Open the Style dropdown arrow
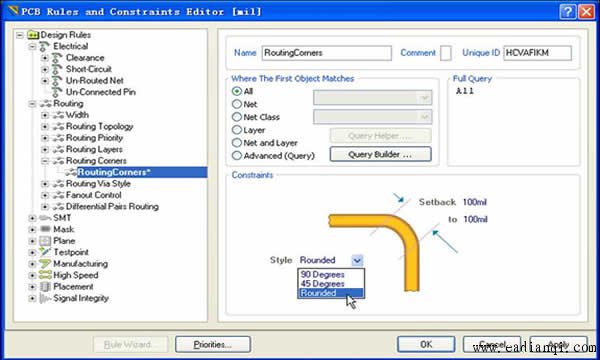This screenshot has width=600, height=360. 357,261
